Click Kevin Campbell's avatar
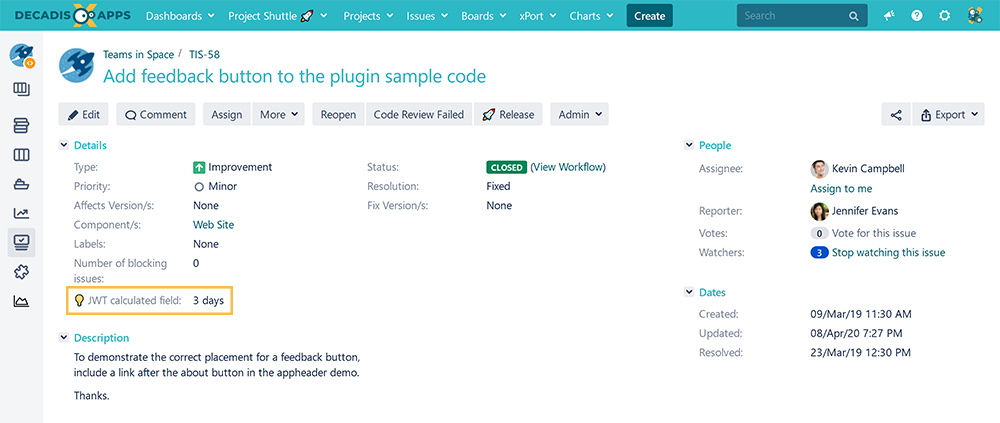This screenshot has width=1000, height=423. (x=819, y=169)
